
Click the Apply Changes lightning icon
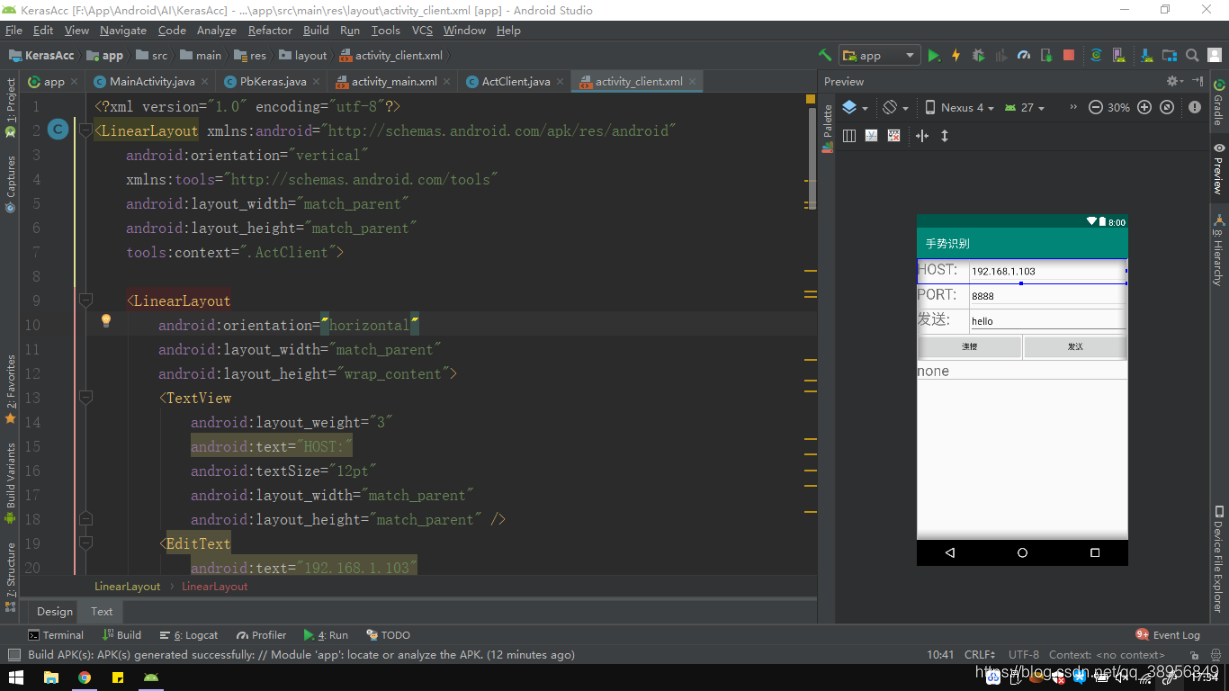(x=956, y=55)
